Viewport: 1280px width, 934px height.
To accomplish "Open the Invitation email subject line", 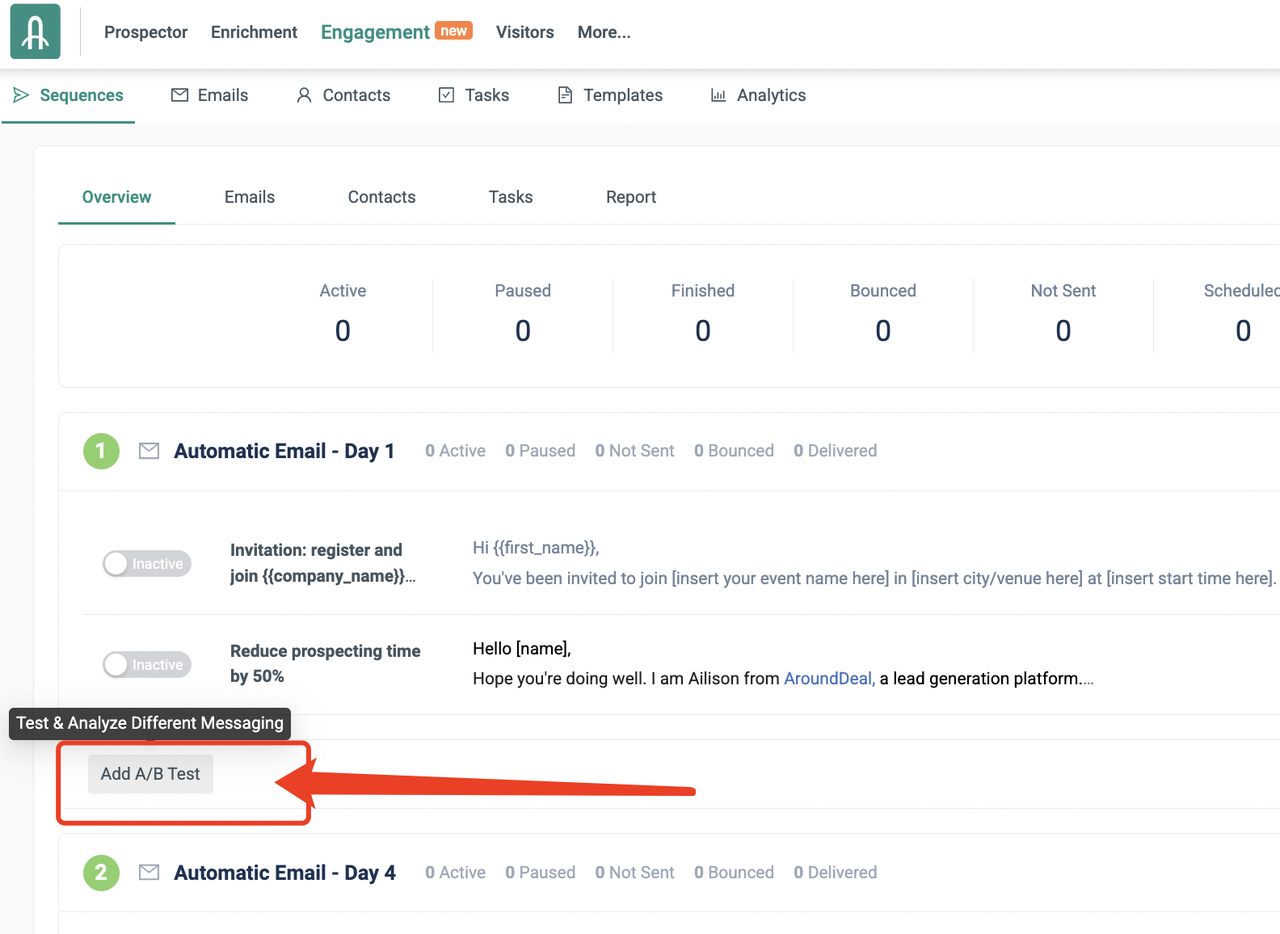I will click(317, 563).
